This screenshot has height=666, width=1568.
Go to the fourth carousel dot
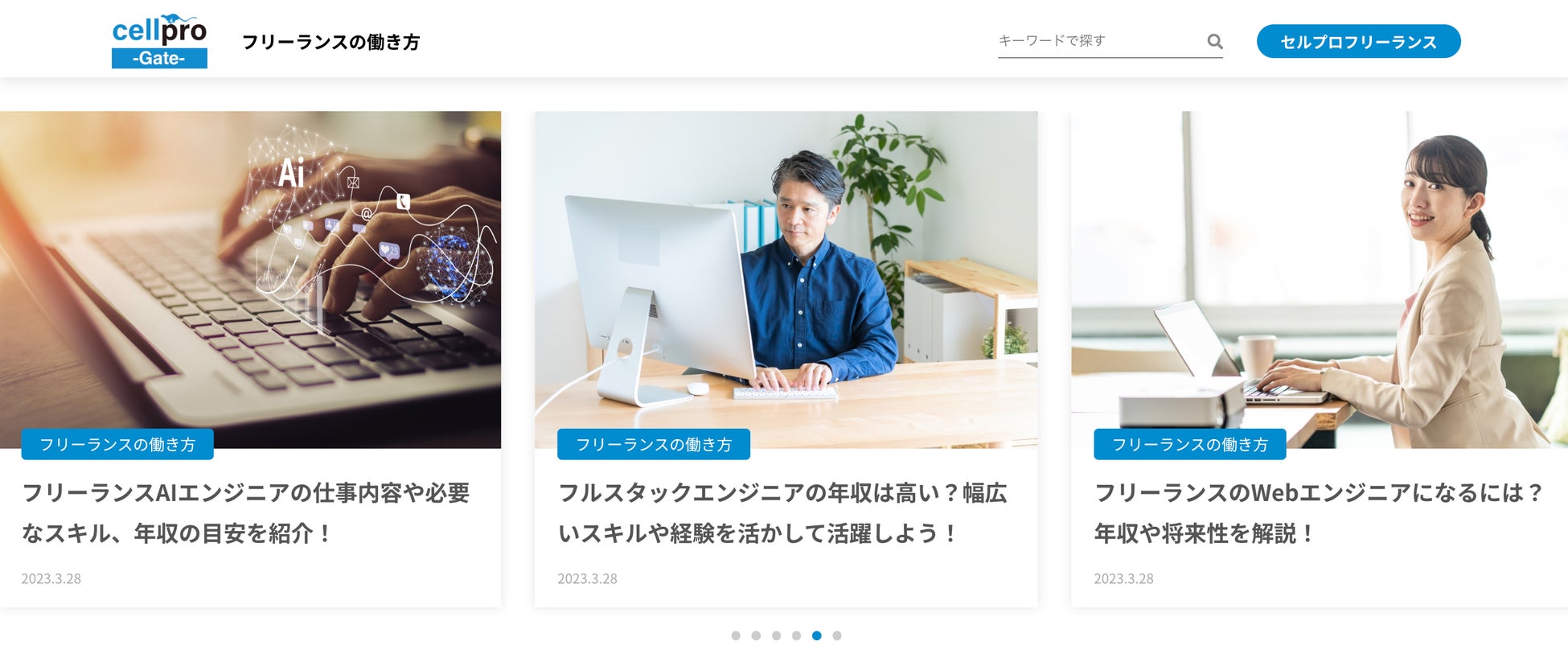pos(796,635)
